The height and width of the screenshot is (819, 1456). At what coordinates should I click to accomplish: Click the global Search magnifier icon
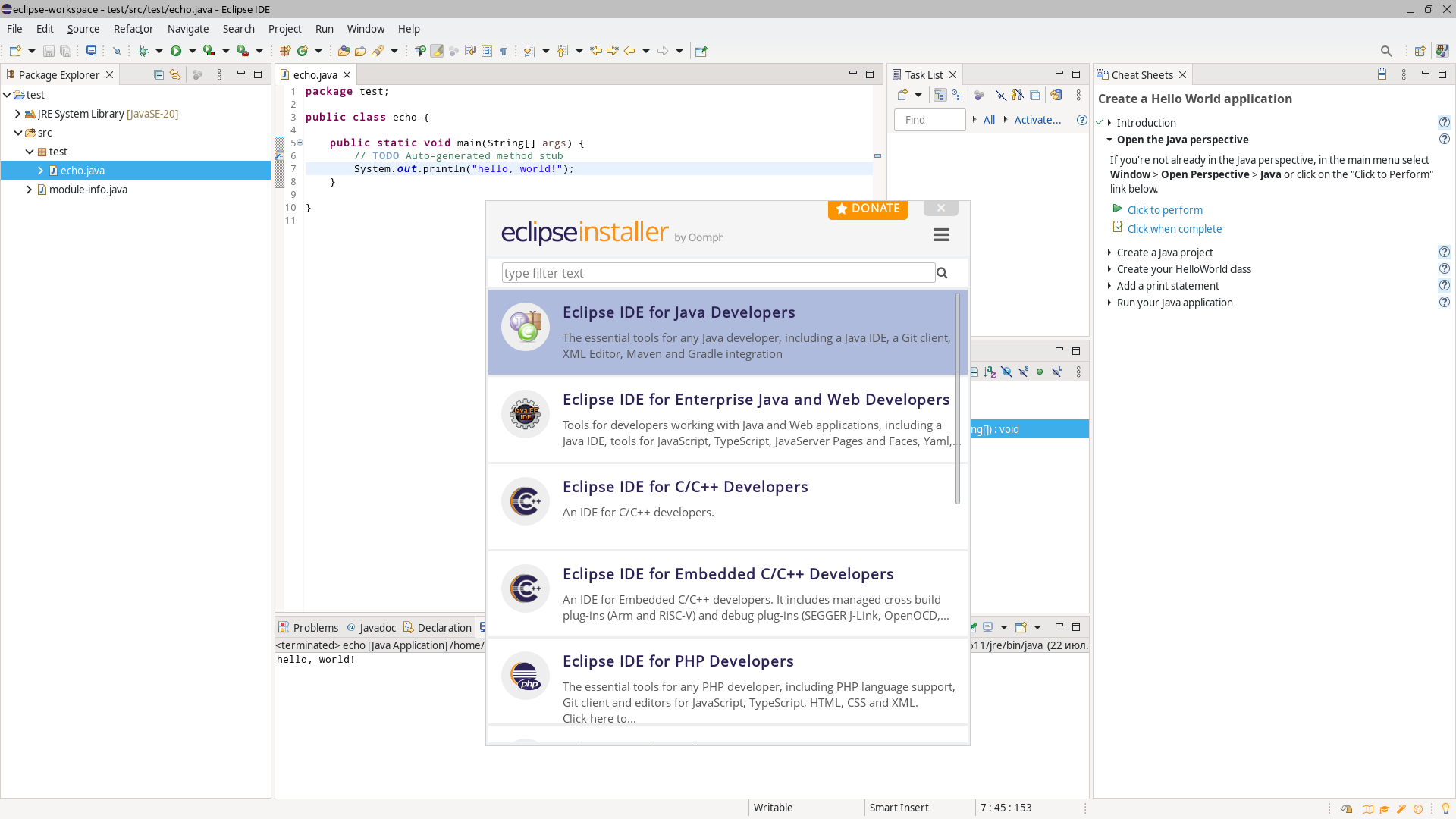1386,51
